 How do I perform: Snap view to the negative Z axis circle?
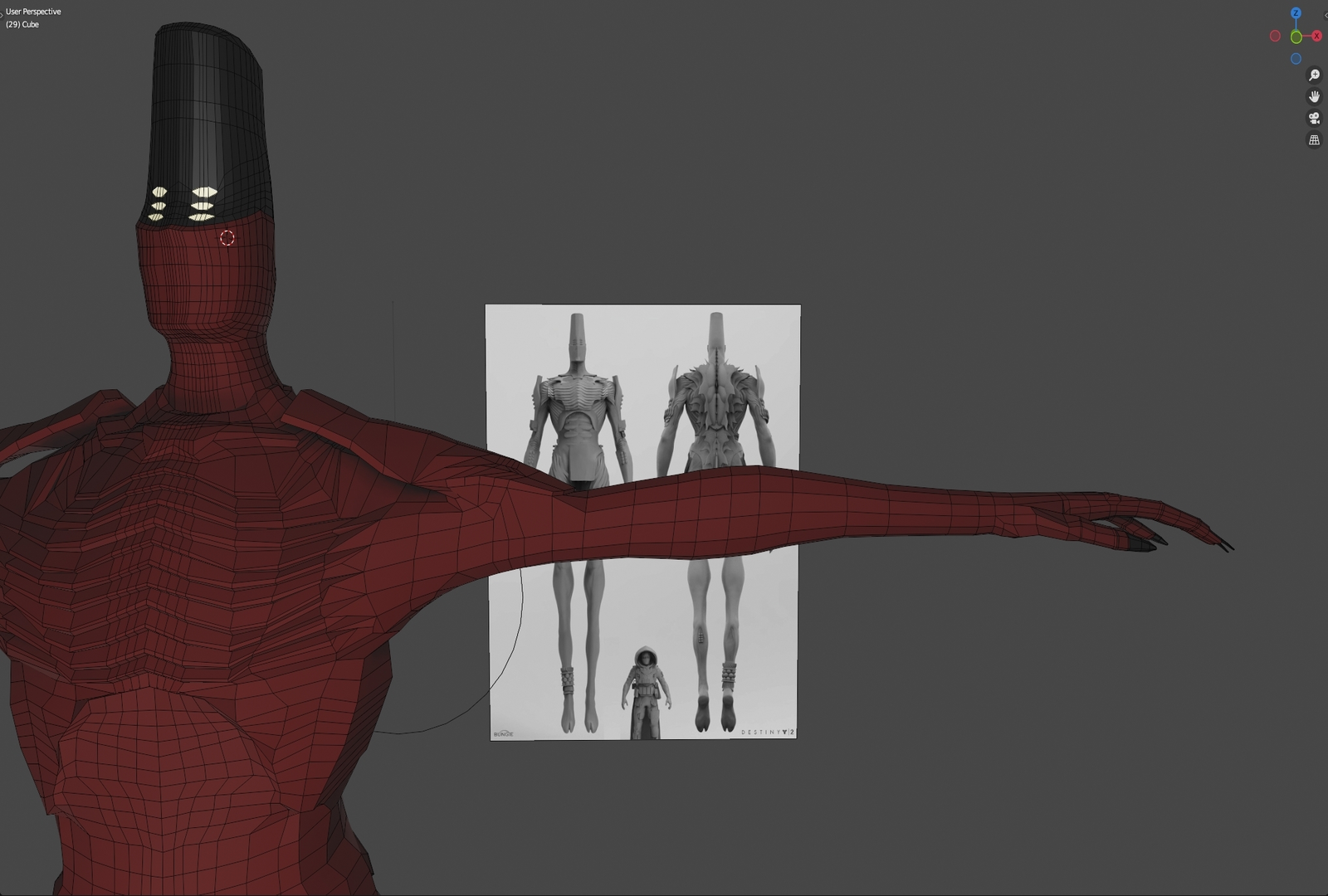click(1296, 59)
